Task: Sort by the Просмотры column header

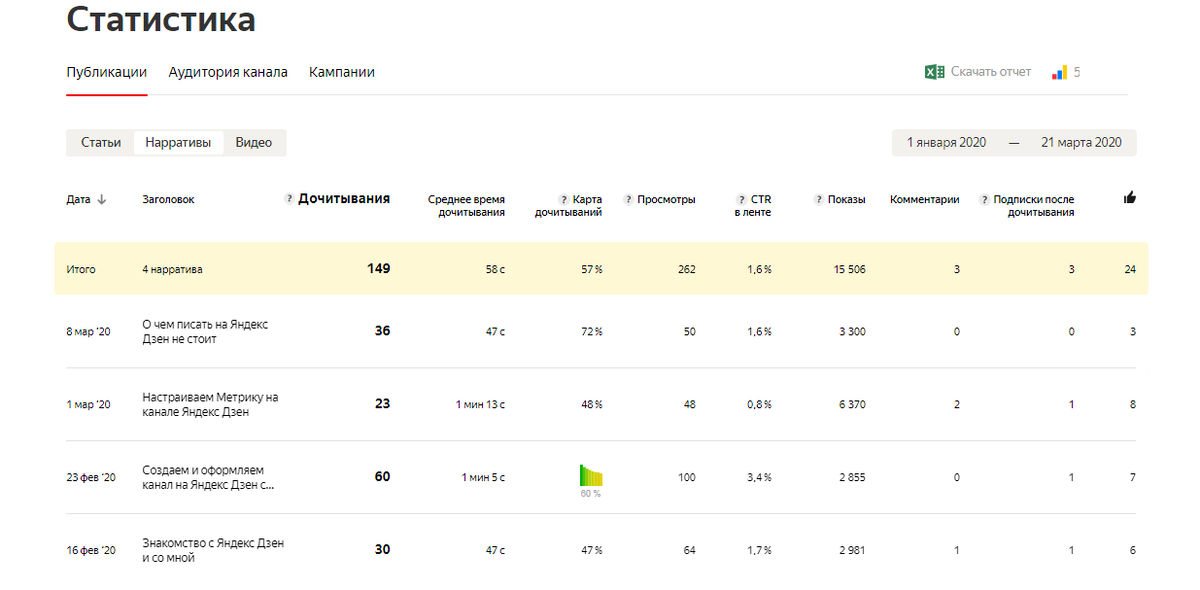Action: point(666,199)
